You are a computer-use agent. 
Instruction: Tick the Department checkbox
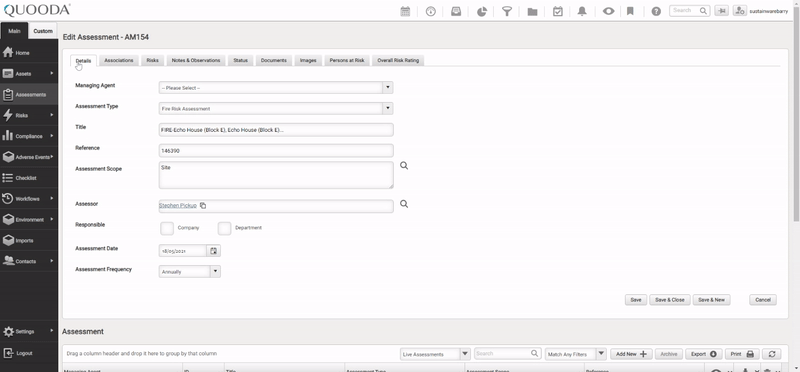tap(224, 228)
